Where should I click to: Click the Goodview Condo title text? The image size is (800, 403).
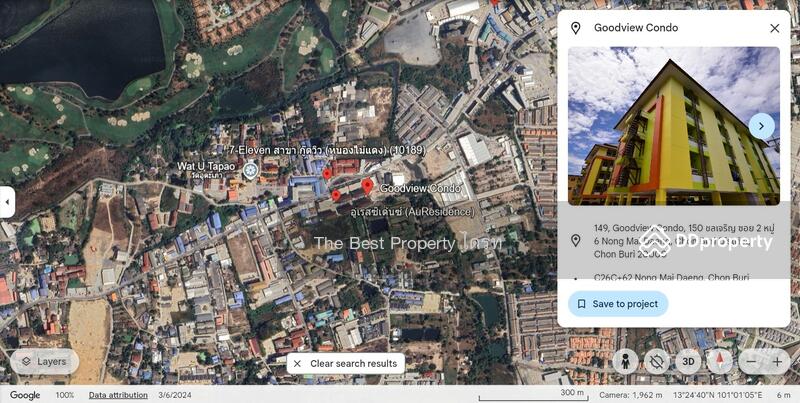pos(636,28)
